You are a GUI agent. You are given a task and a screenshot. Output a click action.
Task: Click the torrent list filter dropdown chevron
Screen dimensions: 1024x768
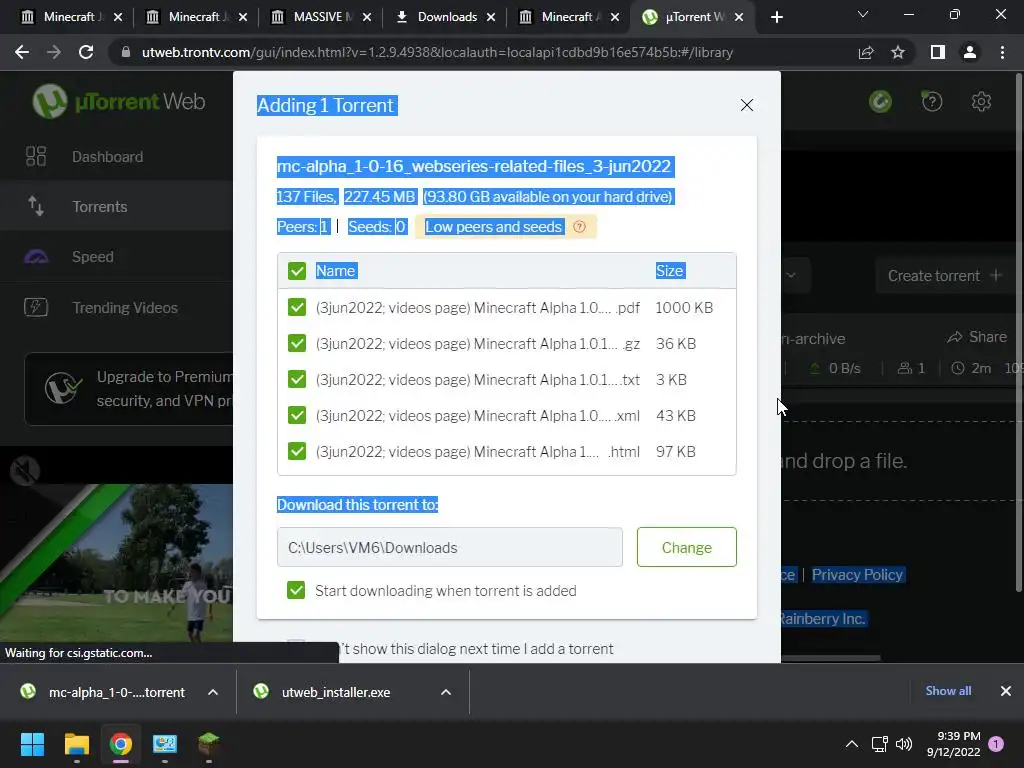coord(790,276)
